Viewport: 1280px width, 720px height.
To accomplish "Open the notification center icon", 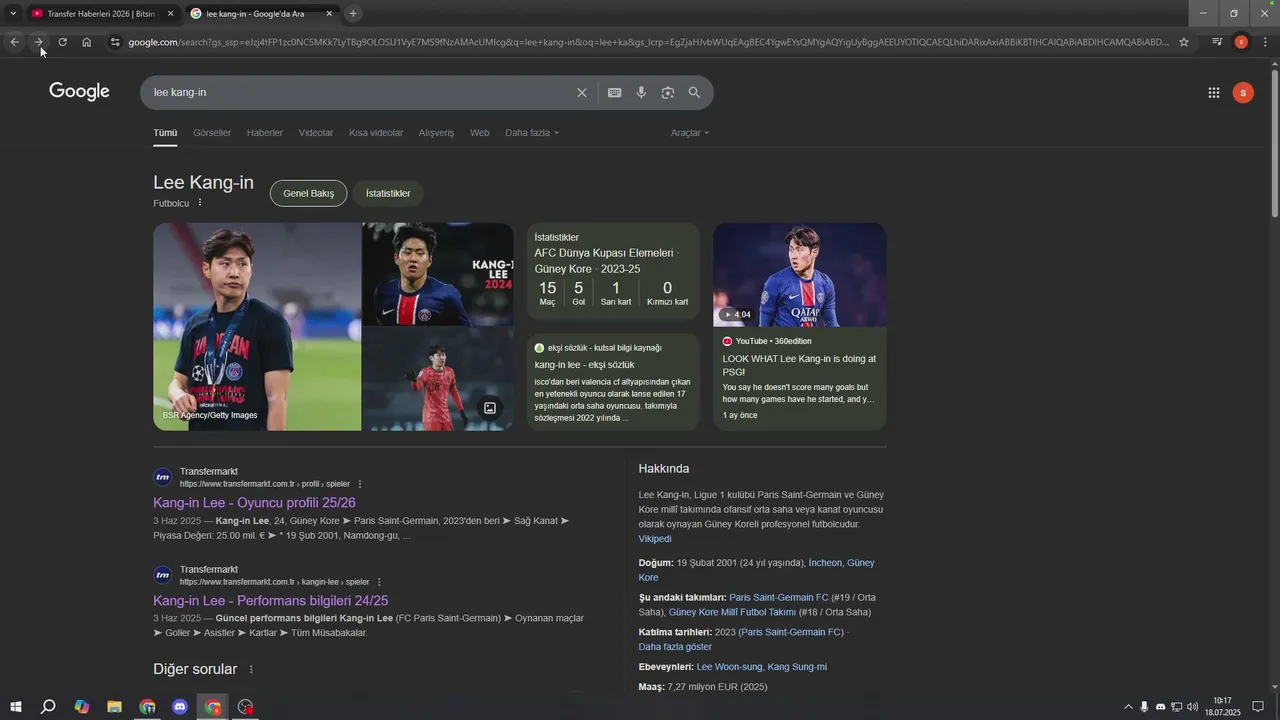I will click(x=1258, y=707).
